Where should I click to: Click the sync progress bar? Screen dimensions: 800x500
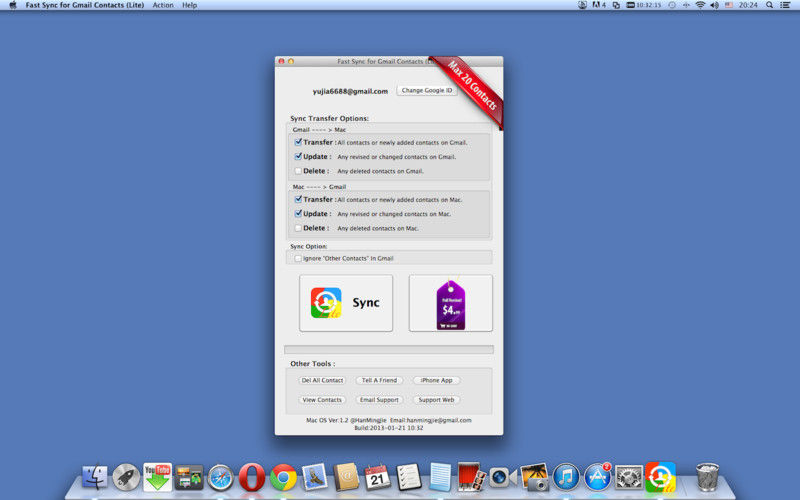[x=389, y=349]
